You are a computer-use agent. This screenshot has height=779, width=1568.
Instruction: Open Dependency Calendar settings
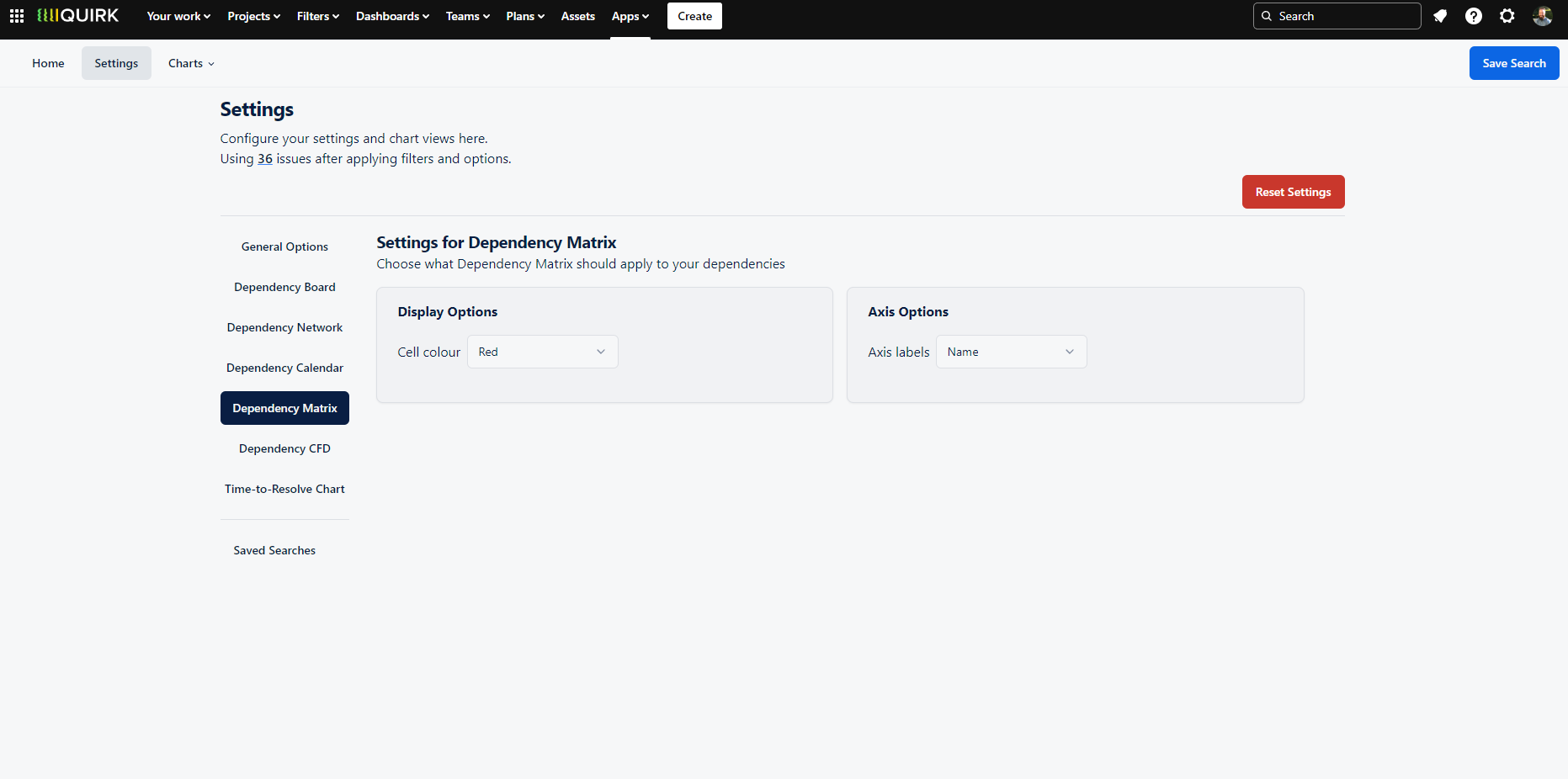284,368
